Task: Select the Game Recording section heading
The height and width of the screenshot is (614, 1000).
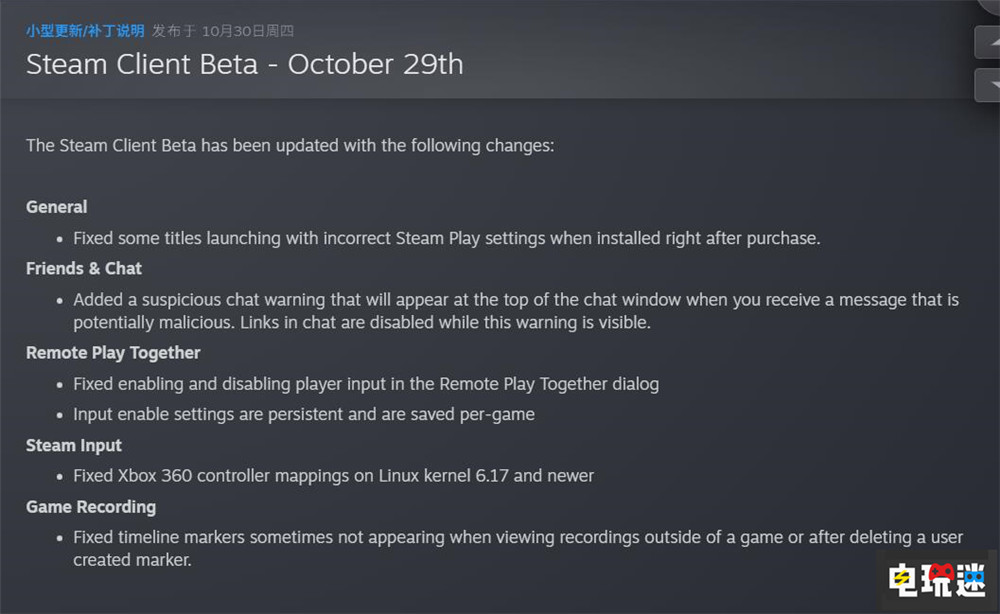Action: click(x=91, y=507)
